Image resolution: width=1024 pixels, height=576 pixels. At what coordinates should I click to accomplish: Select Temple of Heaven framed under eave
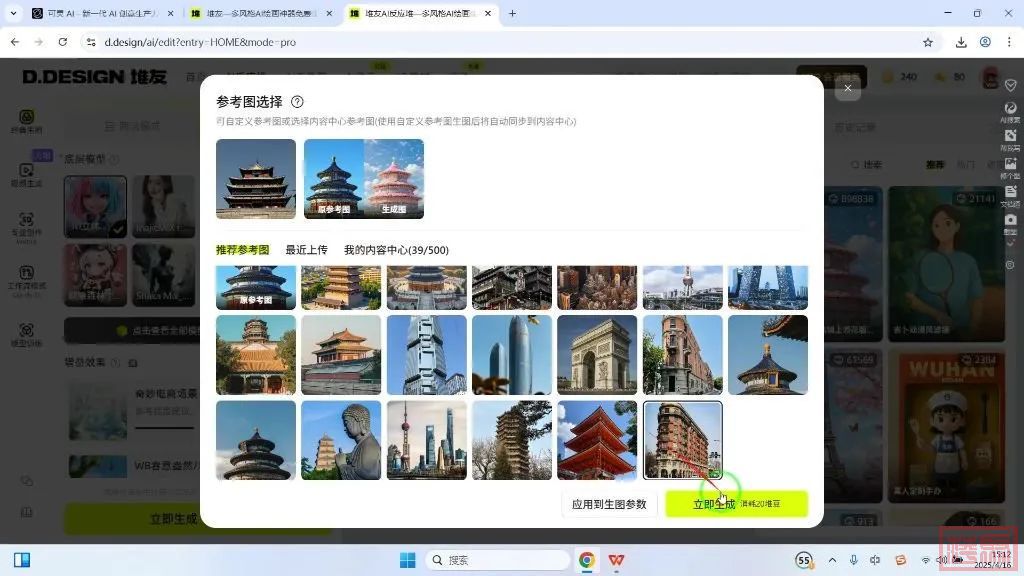click(x=768, y=355)
